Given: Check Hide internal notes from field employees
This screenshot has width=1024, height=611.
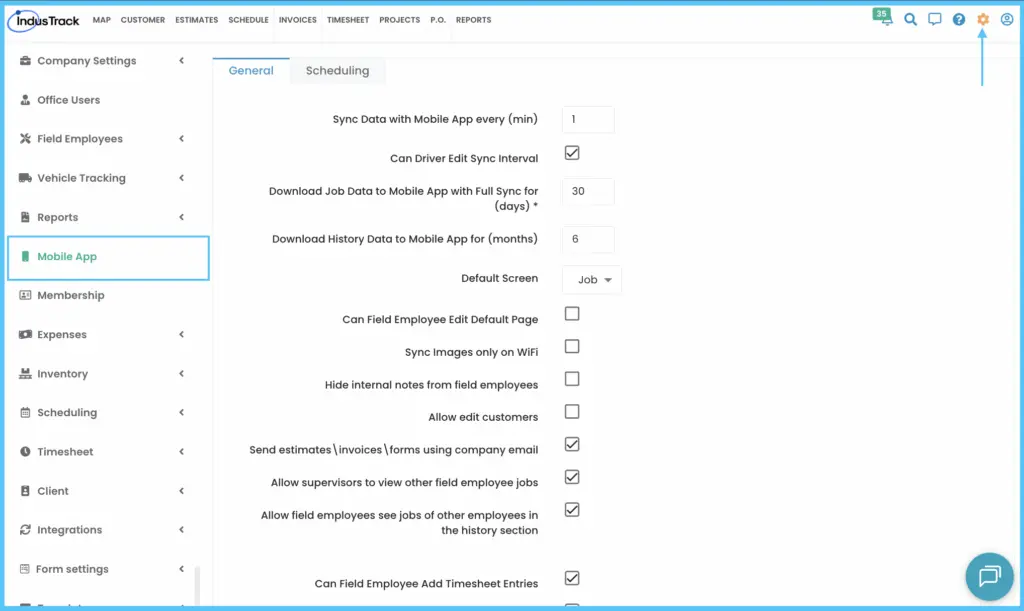Looking at the screenshot, I should 572,379.
